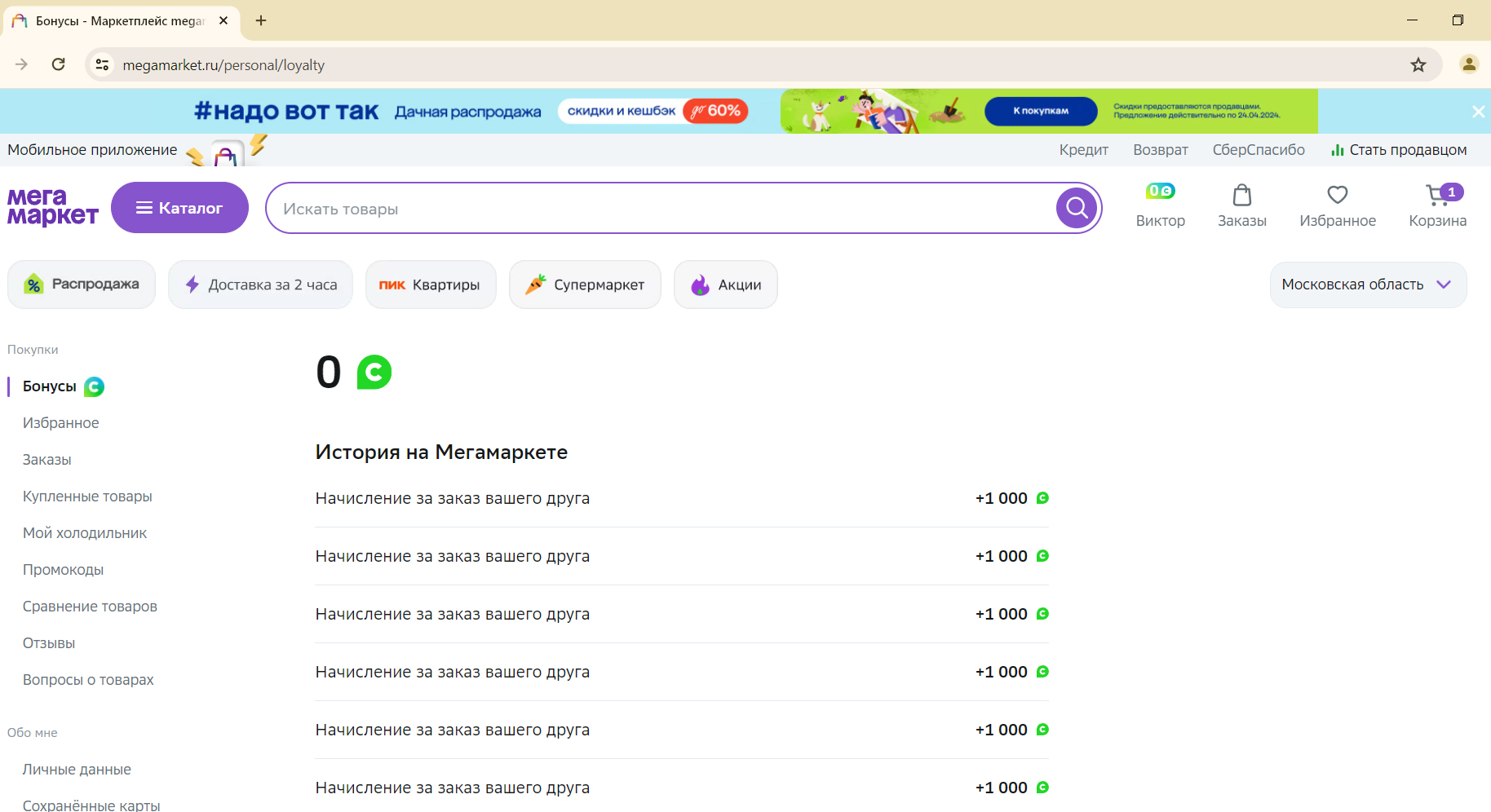Image resolution: width=1491 pixels, height=812 pixels.
Task: Open Вопросы о товарах in sidebar
Action: click(x=88, y=680)
